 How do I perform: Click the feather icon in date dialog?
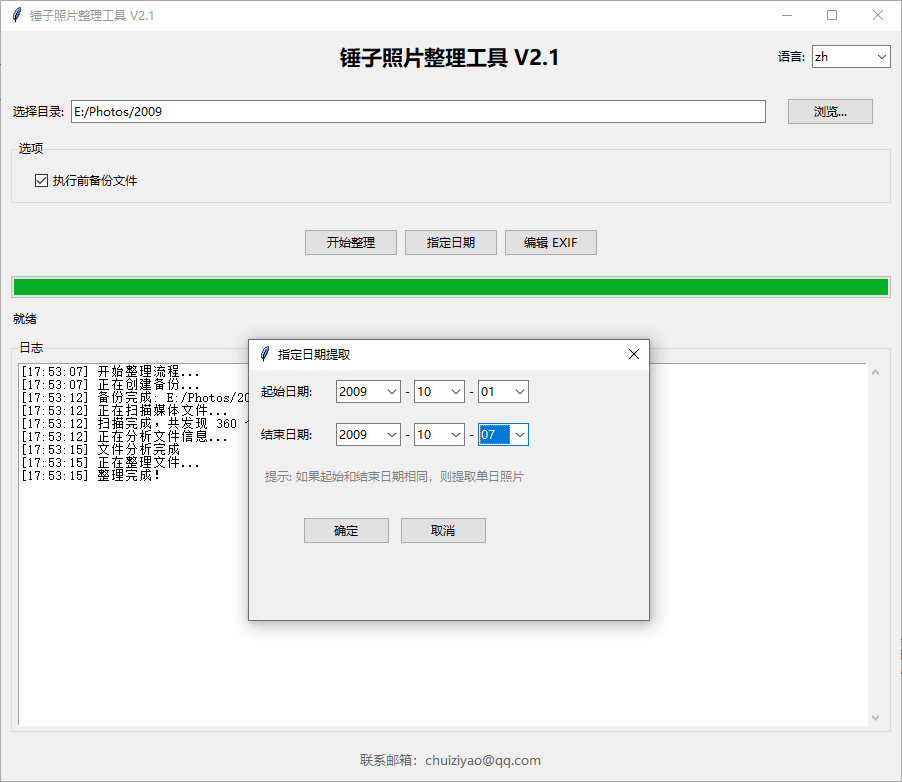pos(264,354)
